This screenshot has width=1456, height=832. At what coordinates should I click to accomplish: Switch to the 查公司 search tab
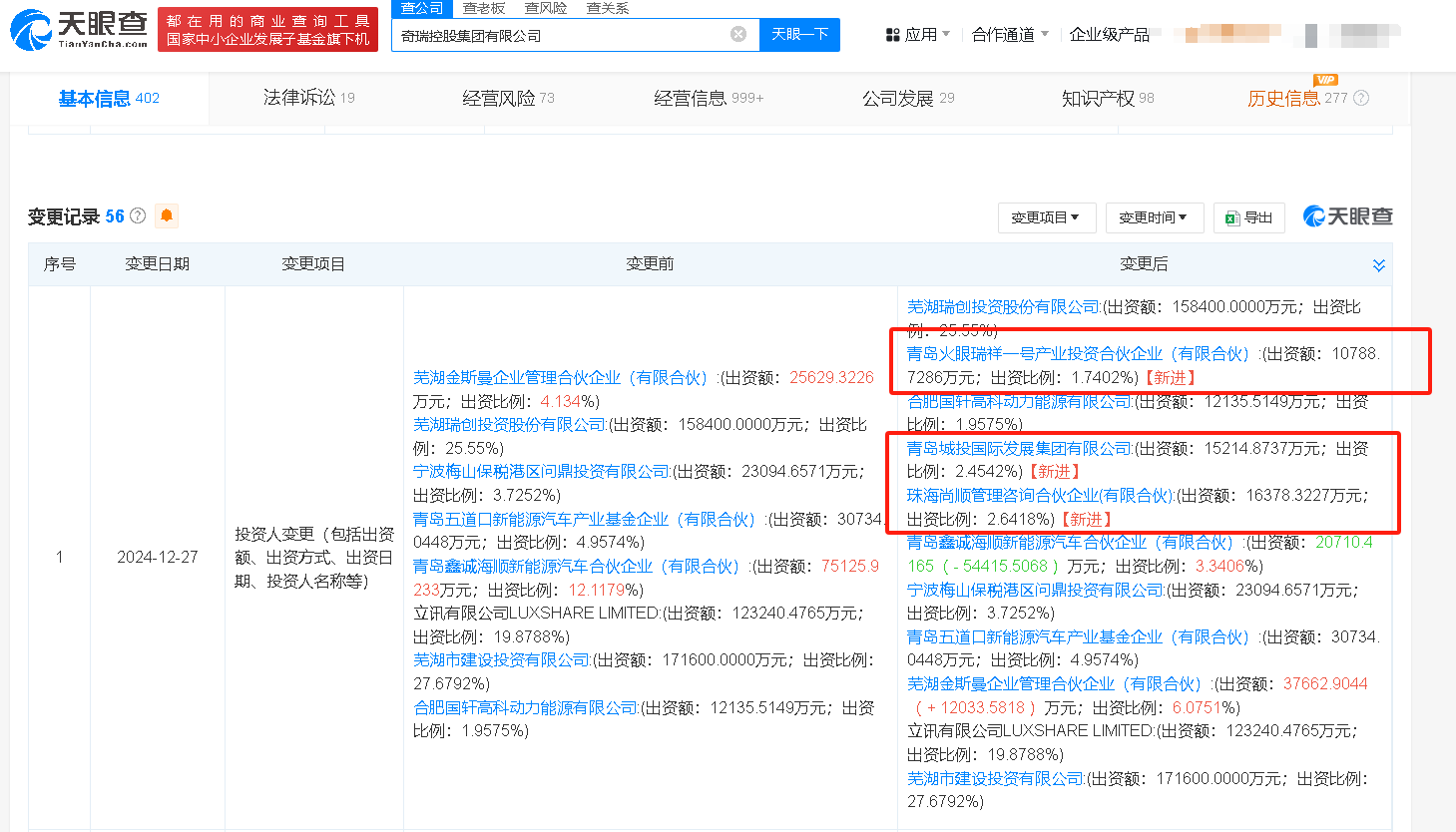point(422,8)
